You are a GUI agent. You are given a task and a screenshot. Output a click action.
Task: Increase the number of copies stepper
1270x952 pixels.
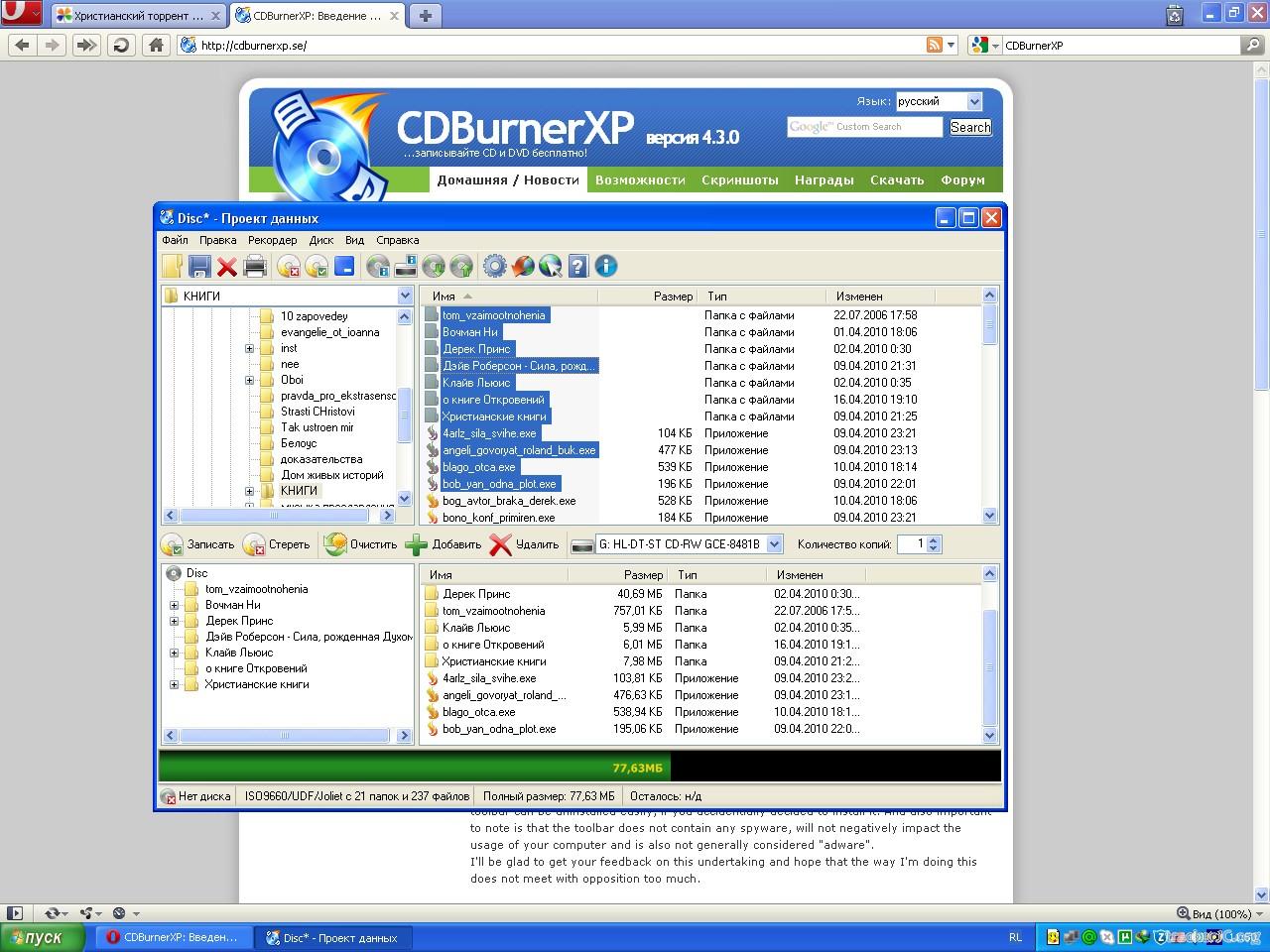[x=934, y=539]
